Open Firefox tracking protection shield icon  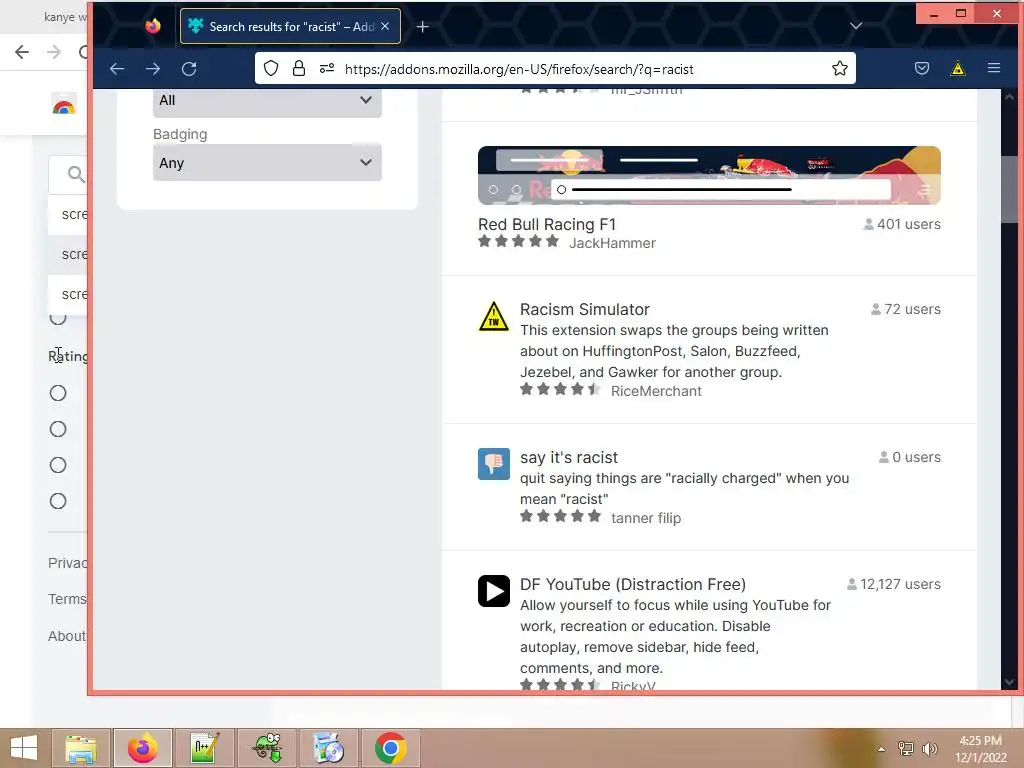[271, 69]
